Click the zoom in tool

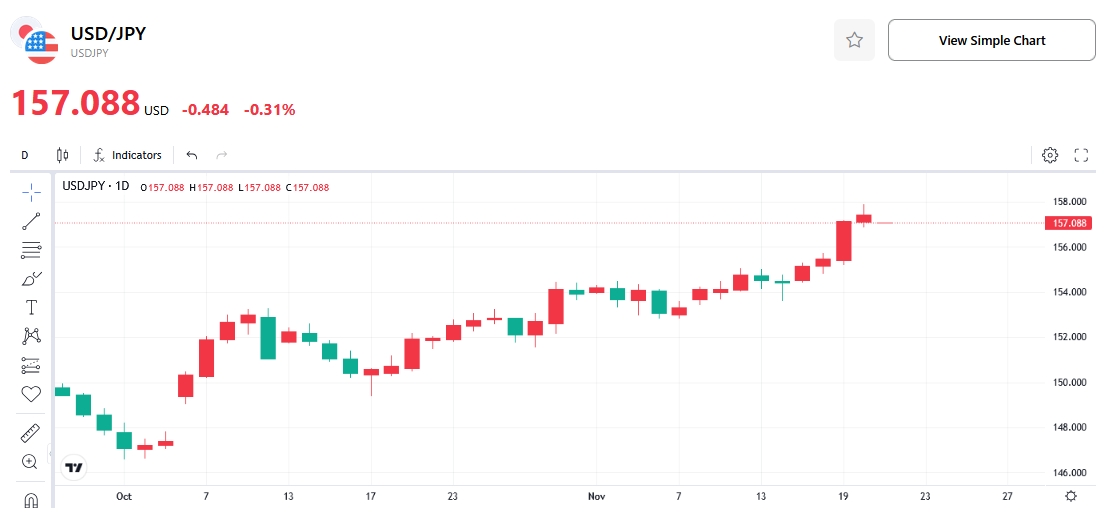click(30, 462)
